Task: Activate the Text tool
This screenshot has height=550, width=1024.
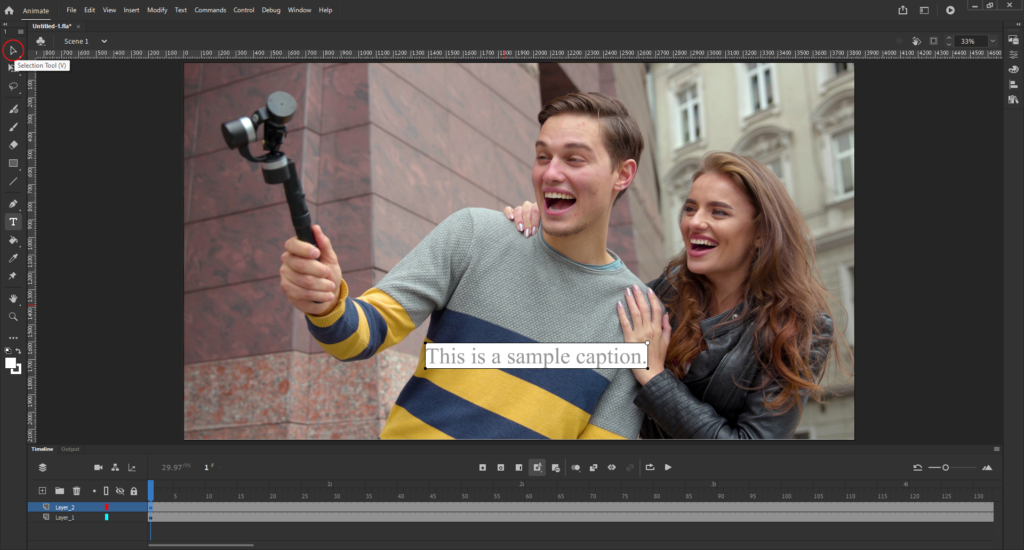Action: click(13, 221)
